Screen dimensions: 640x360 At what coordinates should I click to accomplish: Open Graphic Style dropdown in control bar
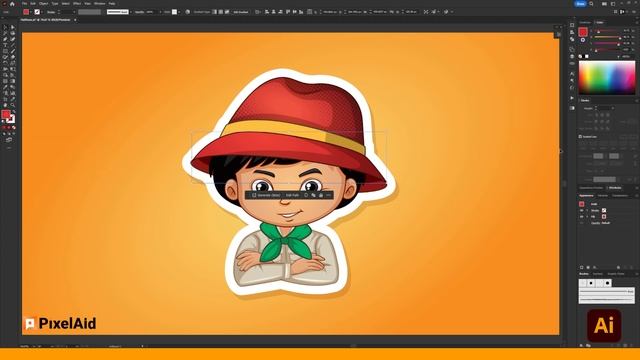click(x=179, y=12)
